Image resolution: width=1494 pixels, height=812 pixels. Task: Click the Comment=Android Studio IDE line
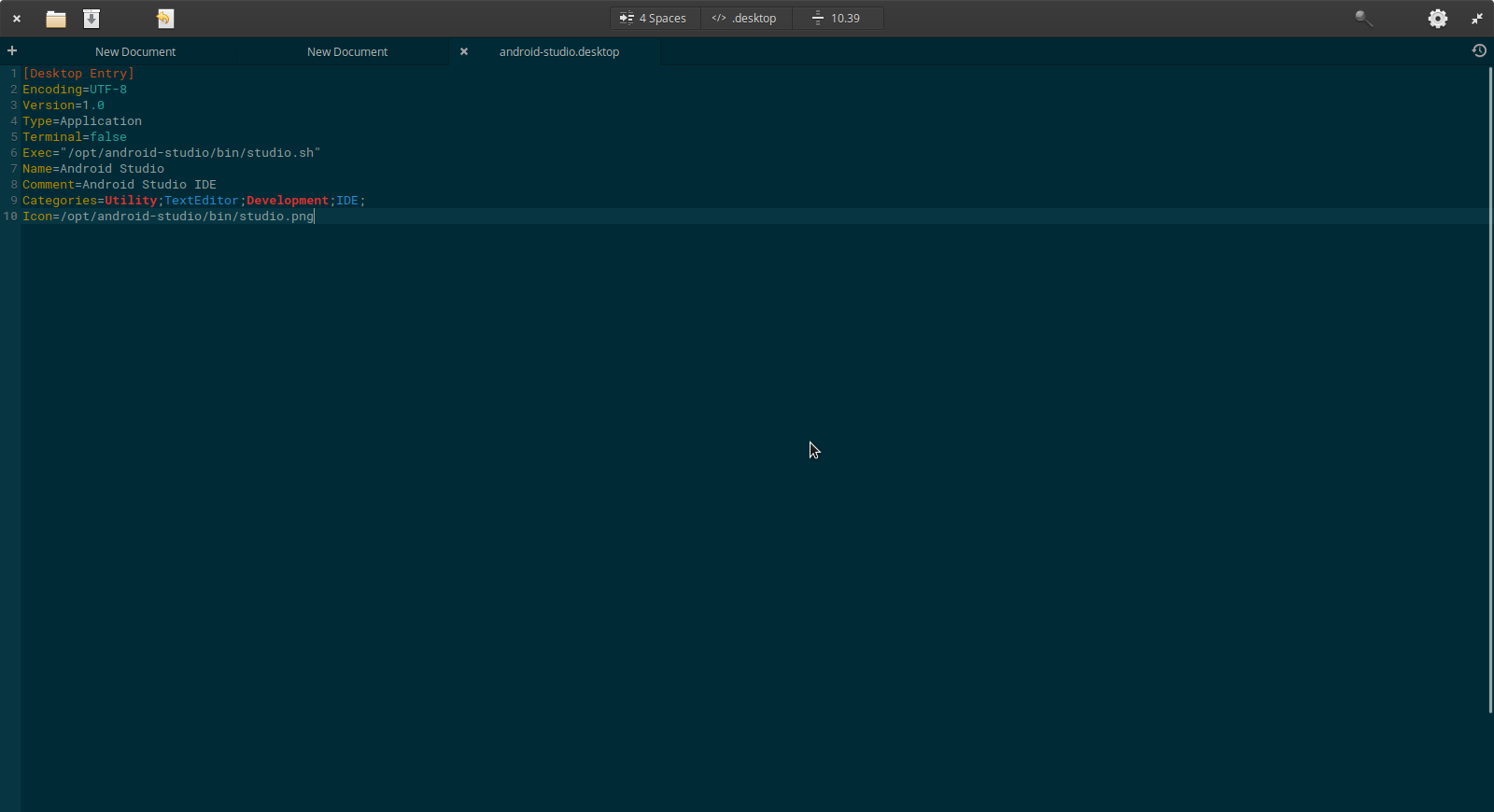click(120, 185)
